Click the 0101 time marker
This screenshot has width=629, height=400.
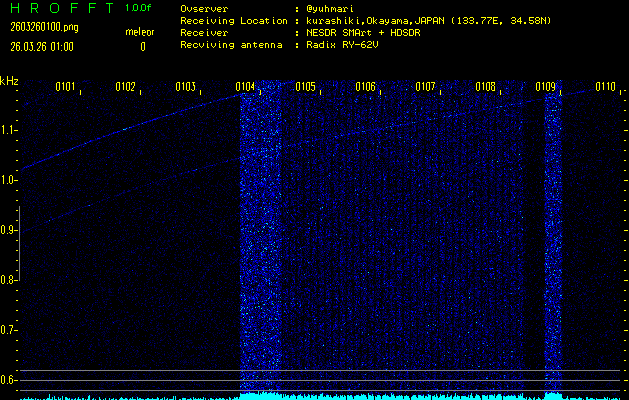[x=65, y=87]
